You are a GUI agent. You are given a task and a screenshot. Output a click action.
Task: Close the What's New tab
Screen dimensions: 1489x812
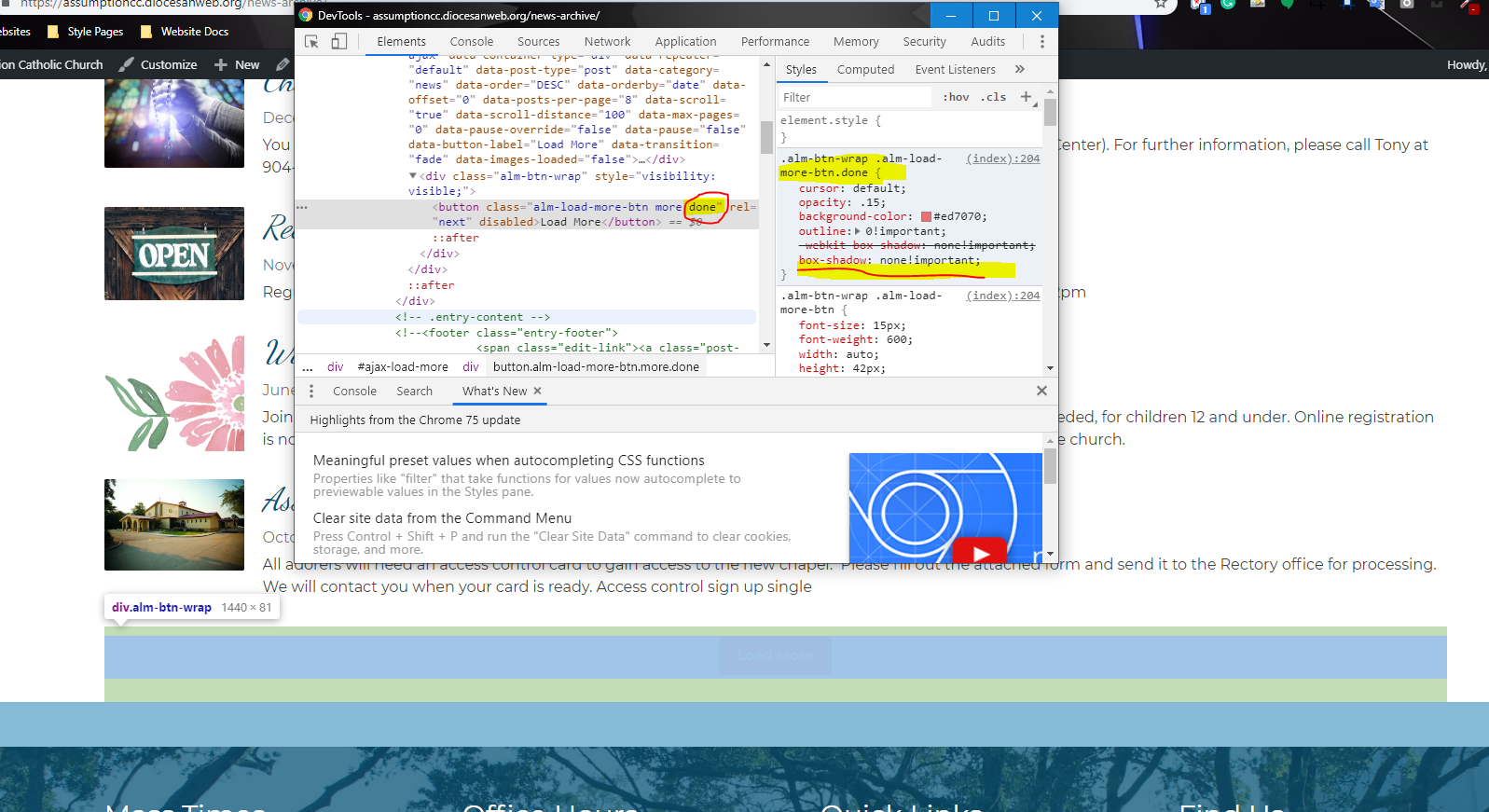[537, 392]
